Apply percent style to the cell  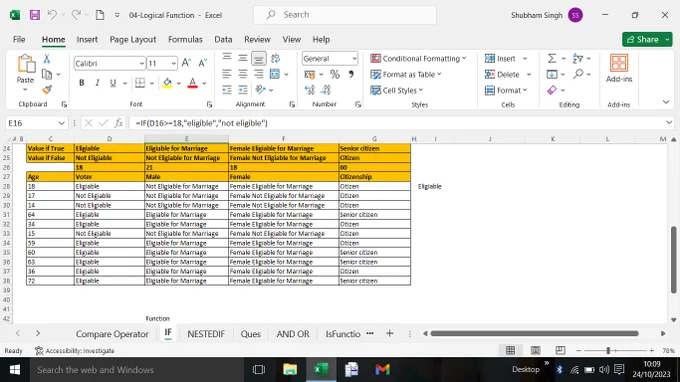[x=334, y=75]
